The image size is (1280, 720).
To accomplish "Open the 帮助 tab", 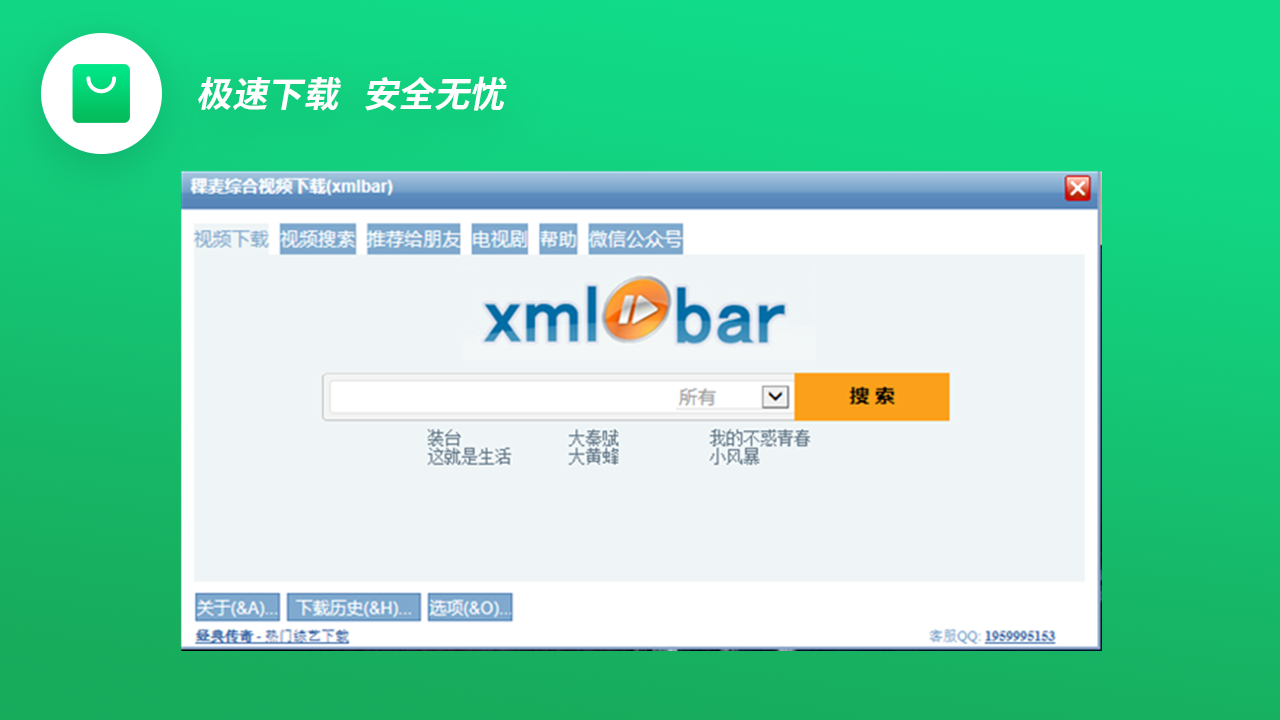I will (x=557, y=238).
